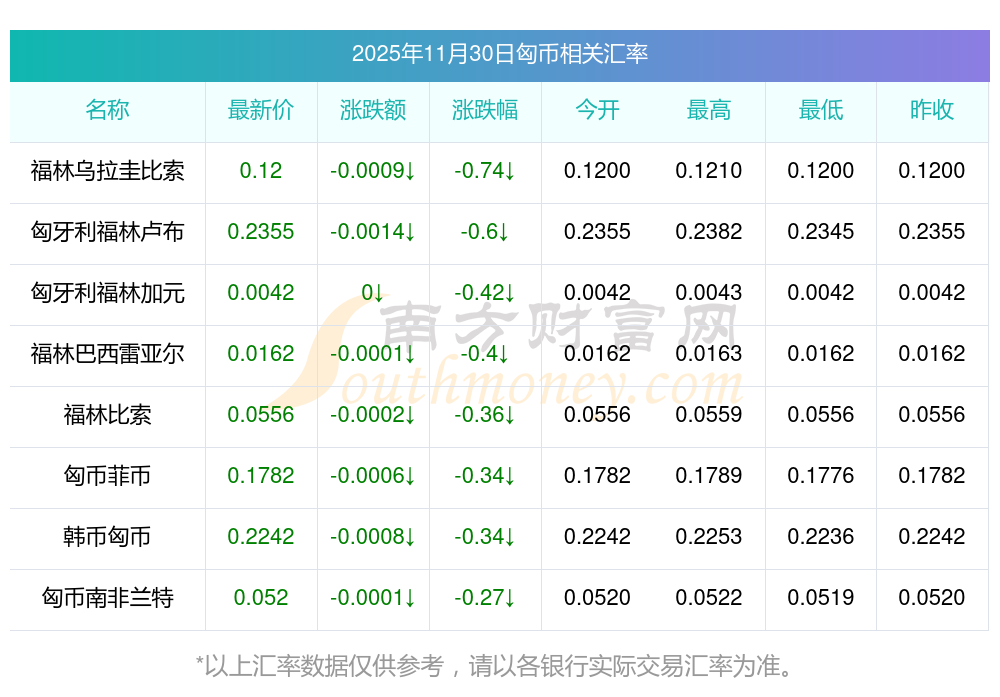Open the 福林乌拉圭比索 row name
1000x697 pixels.
click(x=107, y=171)
